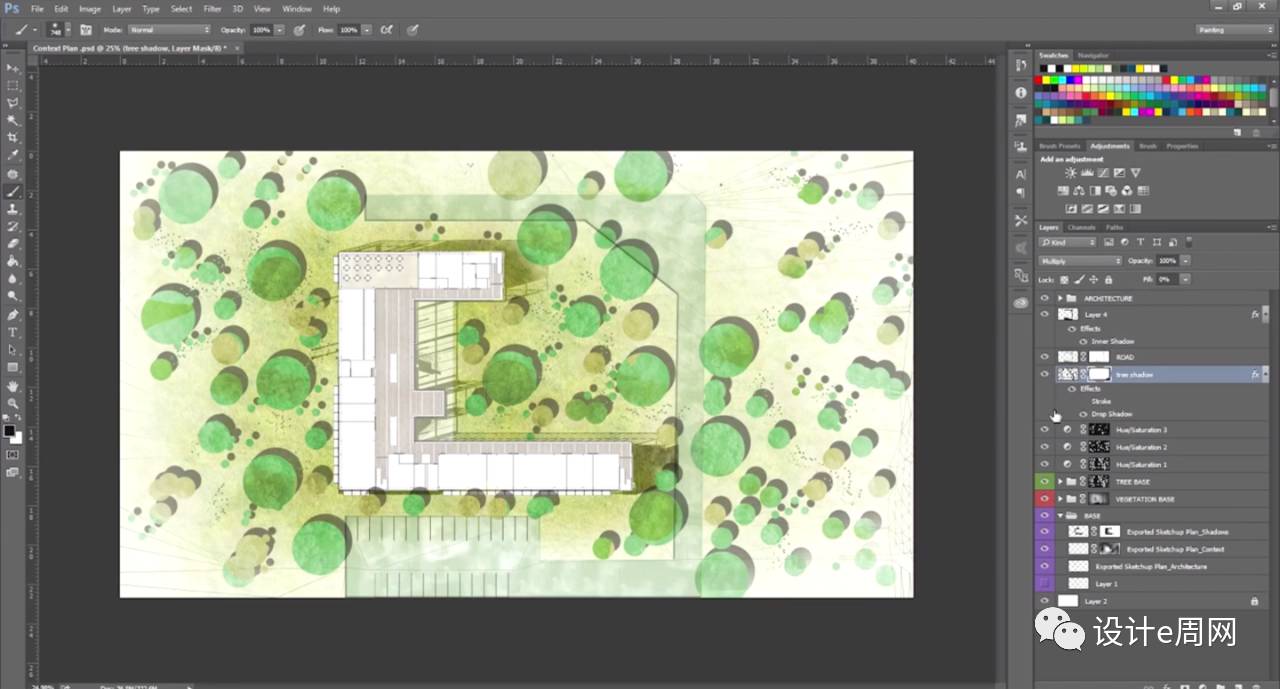This screenshot has width=1280, height=689.
Task: Expand the TREE BASE group
Action: coord(1060,481)
